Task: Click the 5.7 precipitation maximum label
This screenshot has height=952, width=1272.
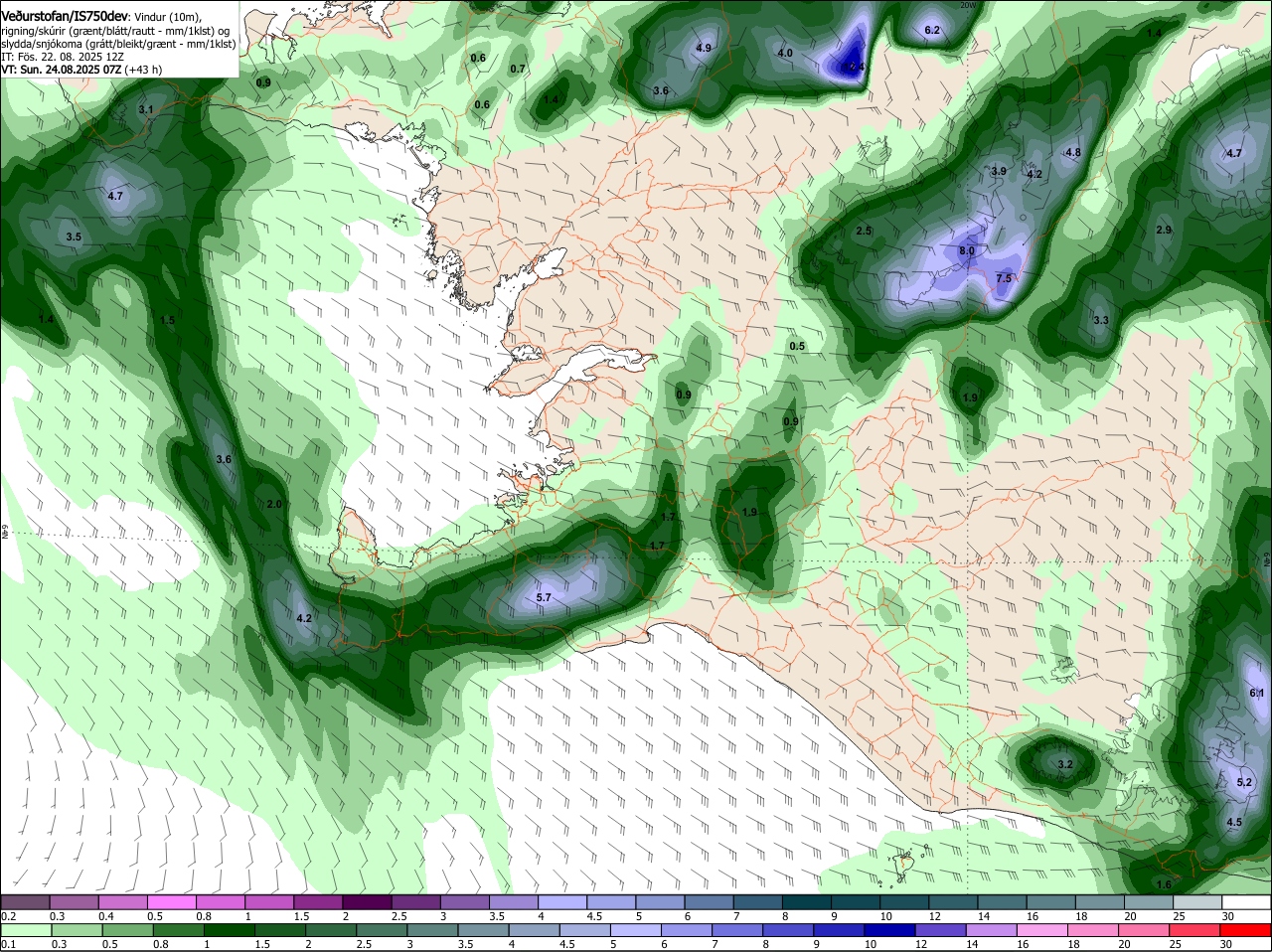Action: point(544,598)
